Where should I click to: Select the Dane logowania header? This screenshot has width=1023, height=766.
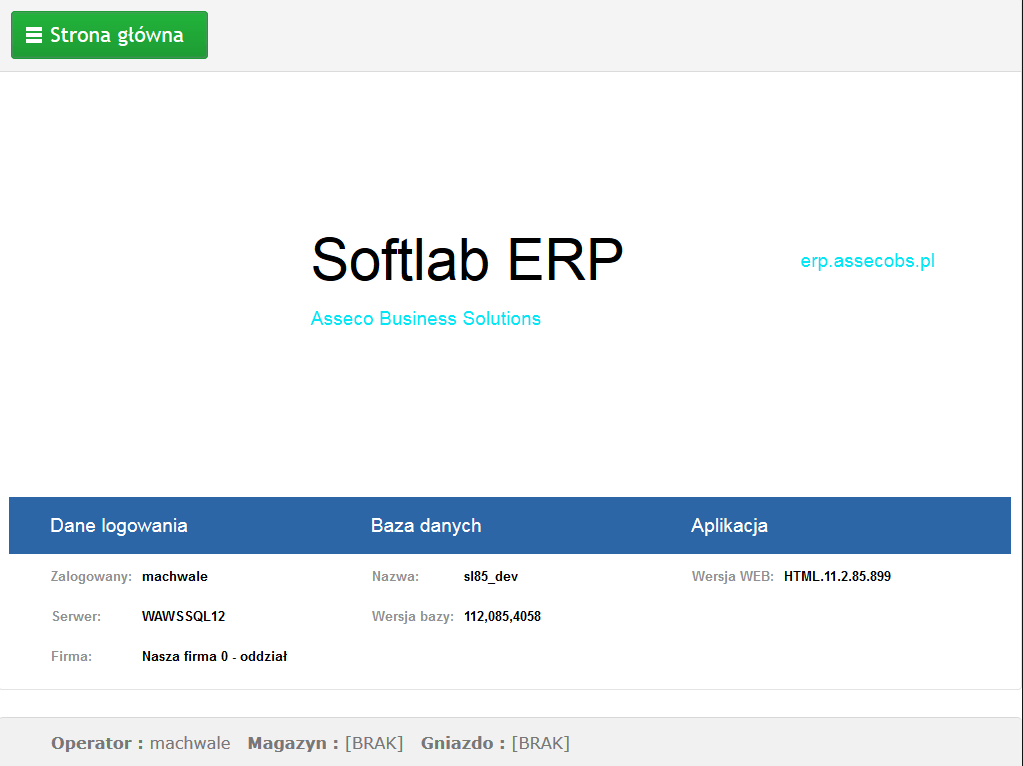(x=119, y=526)
